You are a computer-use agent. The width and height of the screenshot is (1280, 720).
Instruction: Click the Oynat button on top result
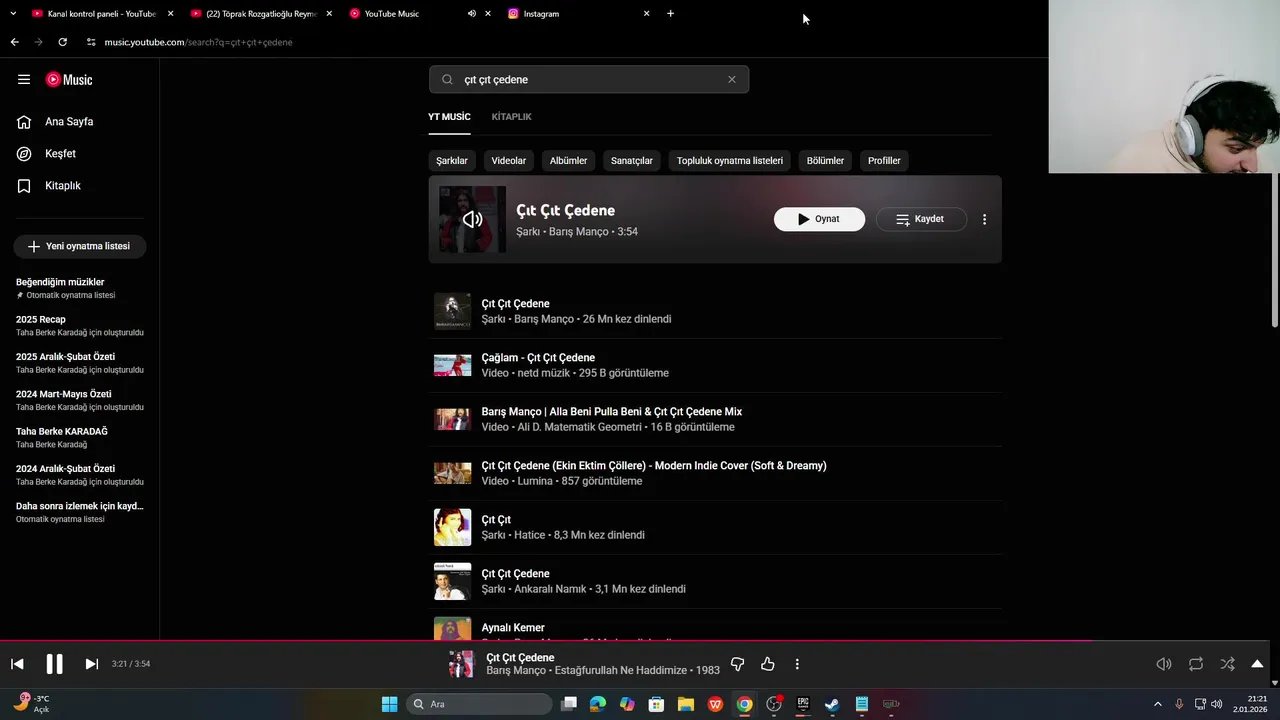tap(819, 219)
